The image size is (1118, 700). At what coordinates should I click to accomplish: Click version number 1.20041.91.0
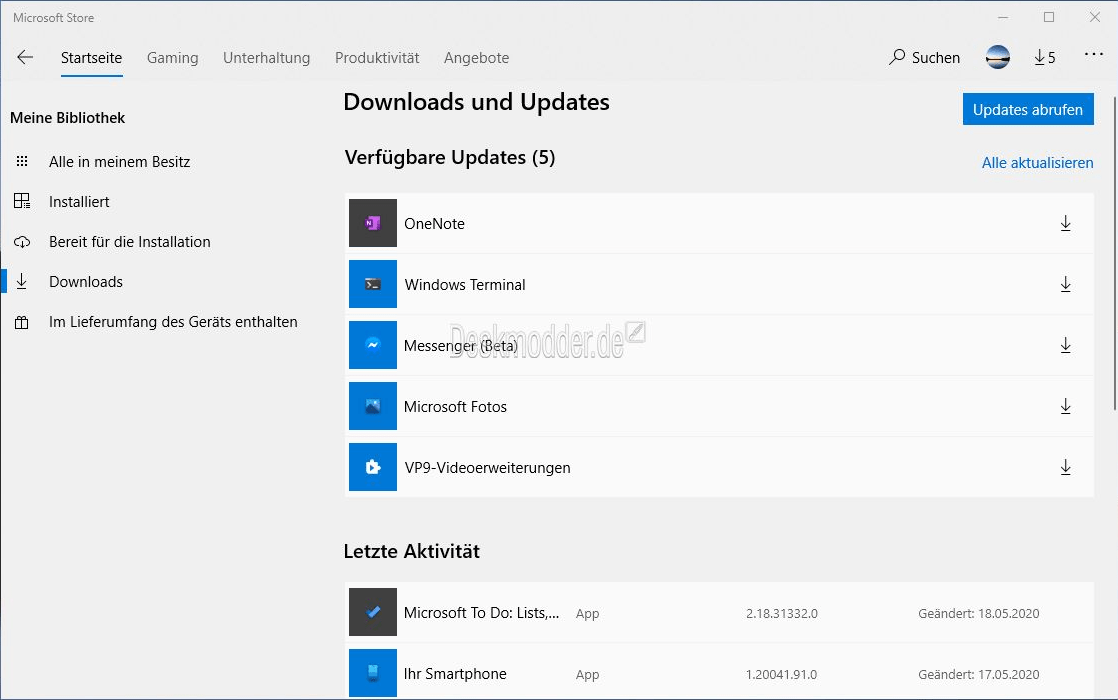pos(781,674)
